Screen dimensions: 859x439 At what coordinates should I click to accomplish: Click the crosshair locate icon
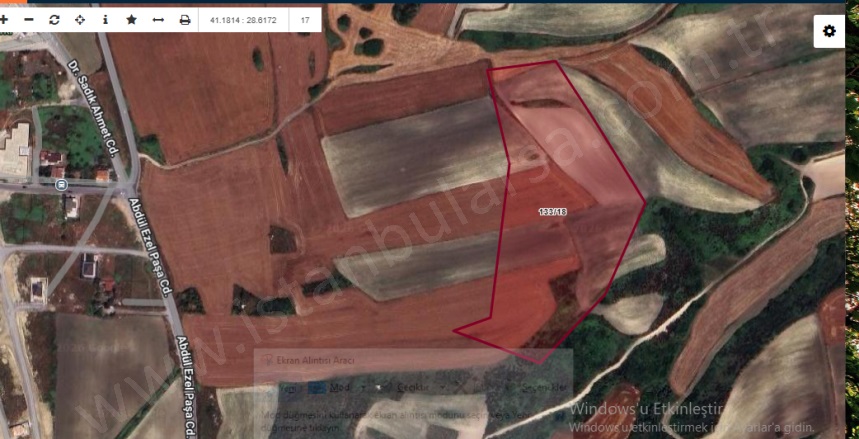click(x=79, y=20)
